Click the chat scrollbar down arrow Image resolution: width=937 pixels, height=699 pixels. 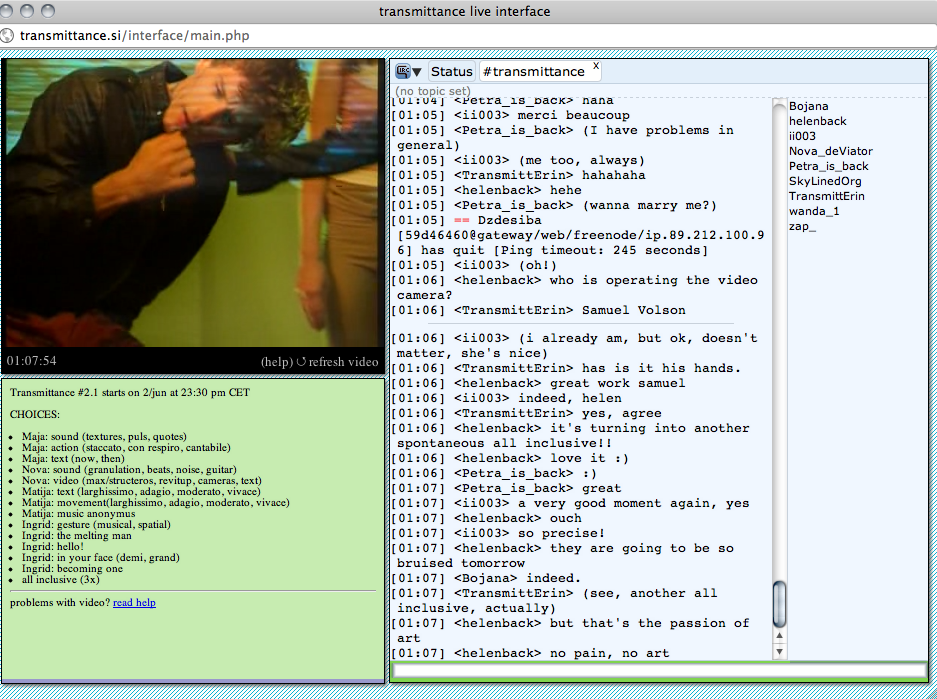point(779,651)
